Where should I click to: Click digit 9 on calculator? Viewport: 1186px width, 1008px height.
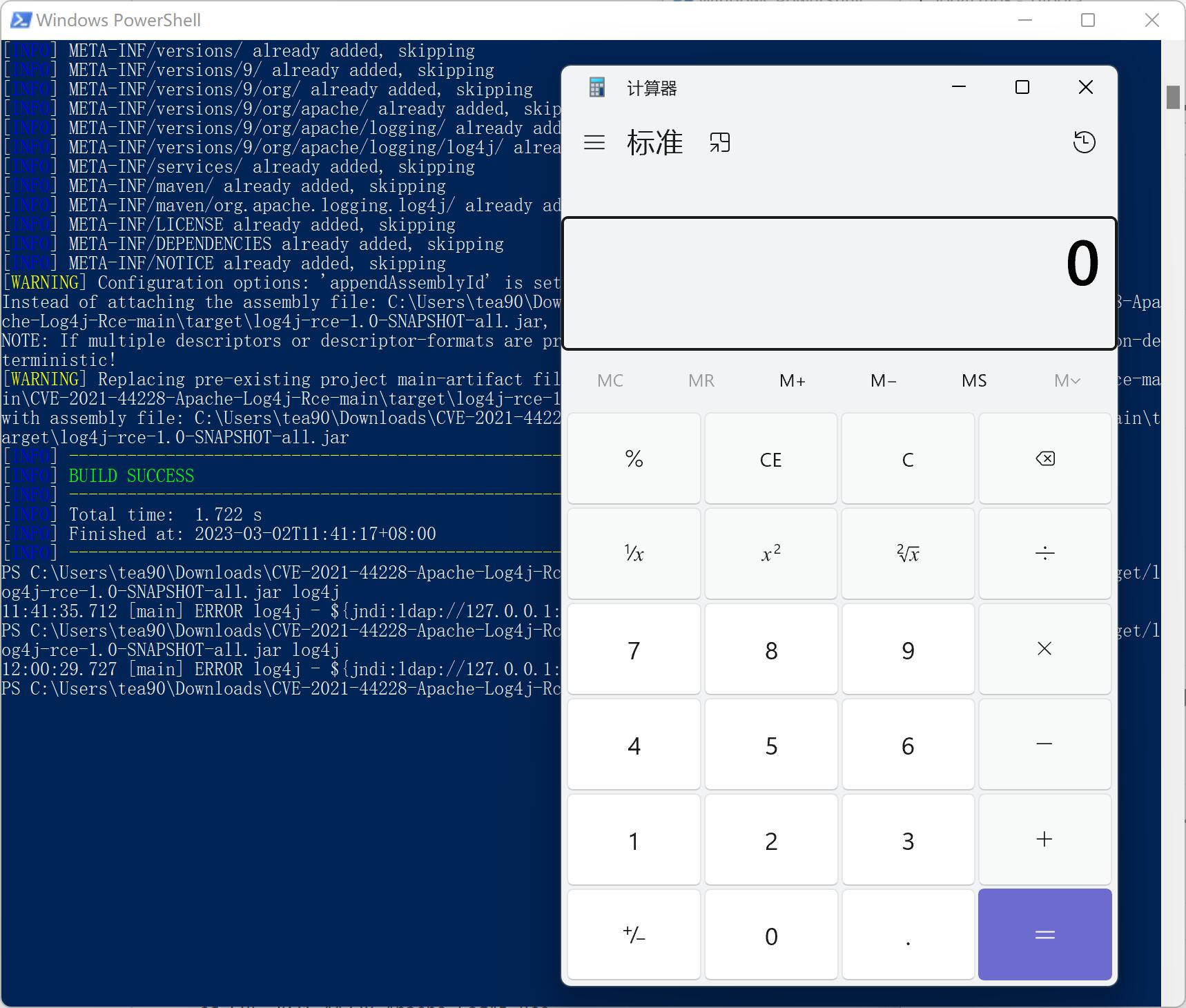coord(908,649)
